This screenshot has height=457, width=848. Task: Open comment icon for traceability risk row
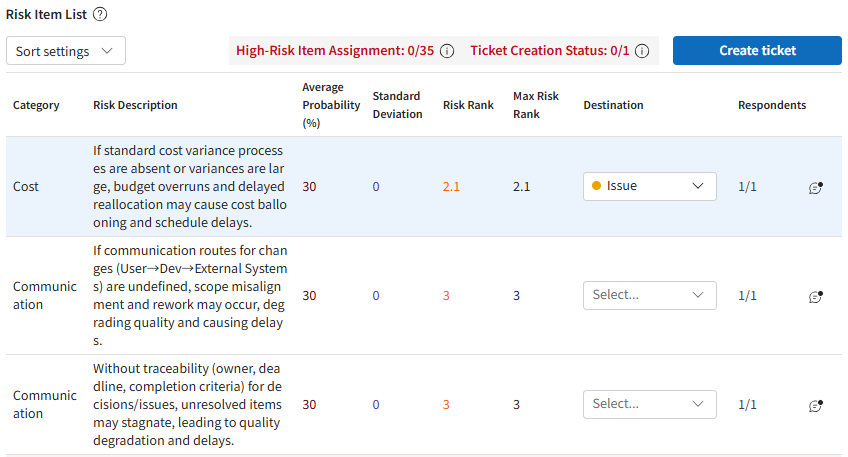click(815, 405)
